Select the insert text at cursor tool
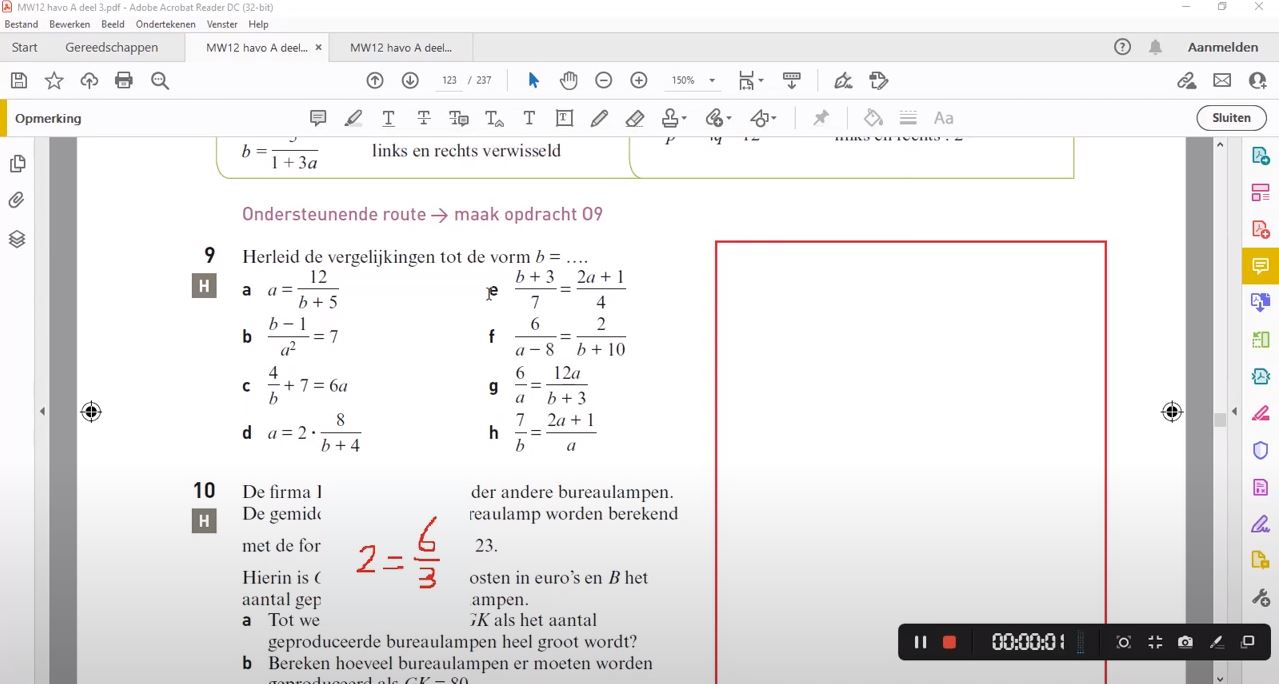The height and width of the screenshot is (684, 1279). [x=494, y=118]
